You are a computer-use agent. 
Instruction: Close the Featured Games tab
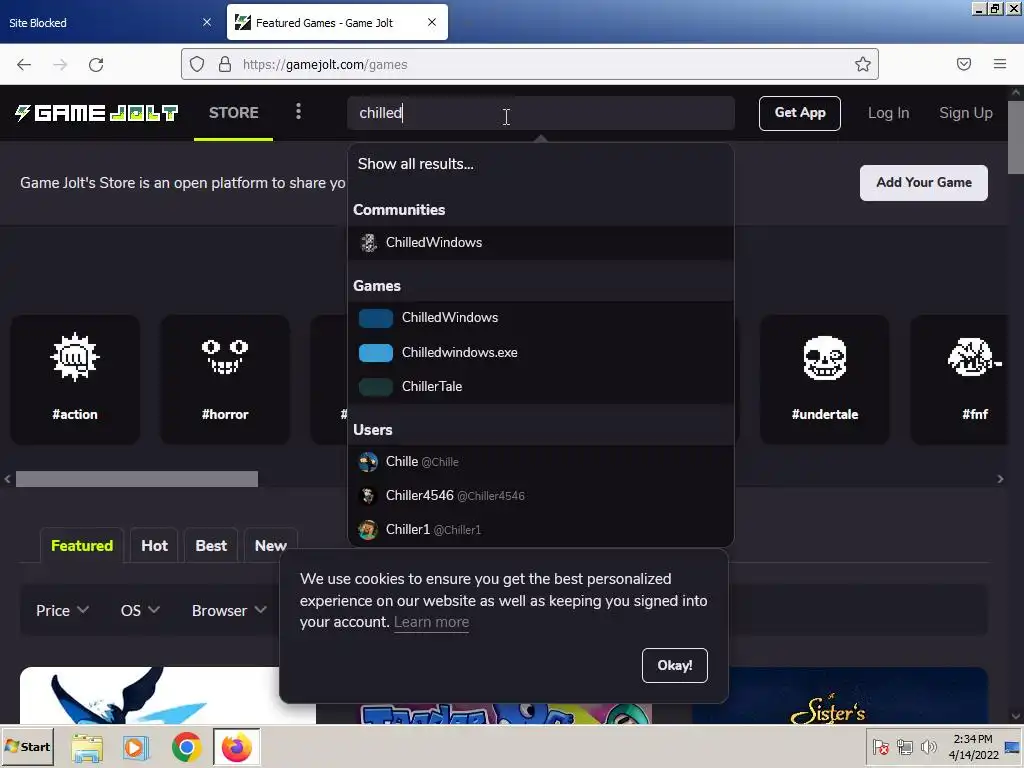432,22
